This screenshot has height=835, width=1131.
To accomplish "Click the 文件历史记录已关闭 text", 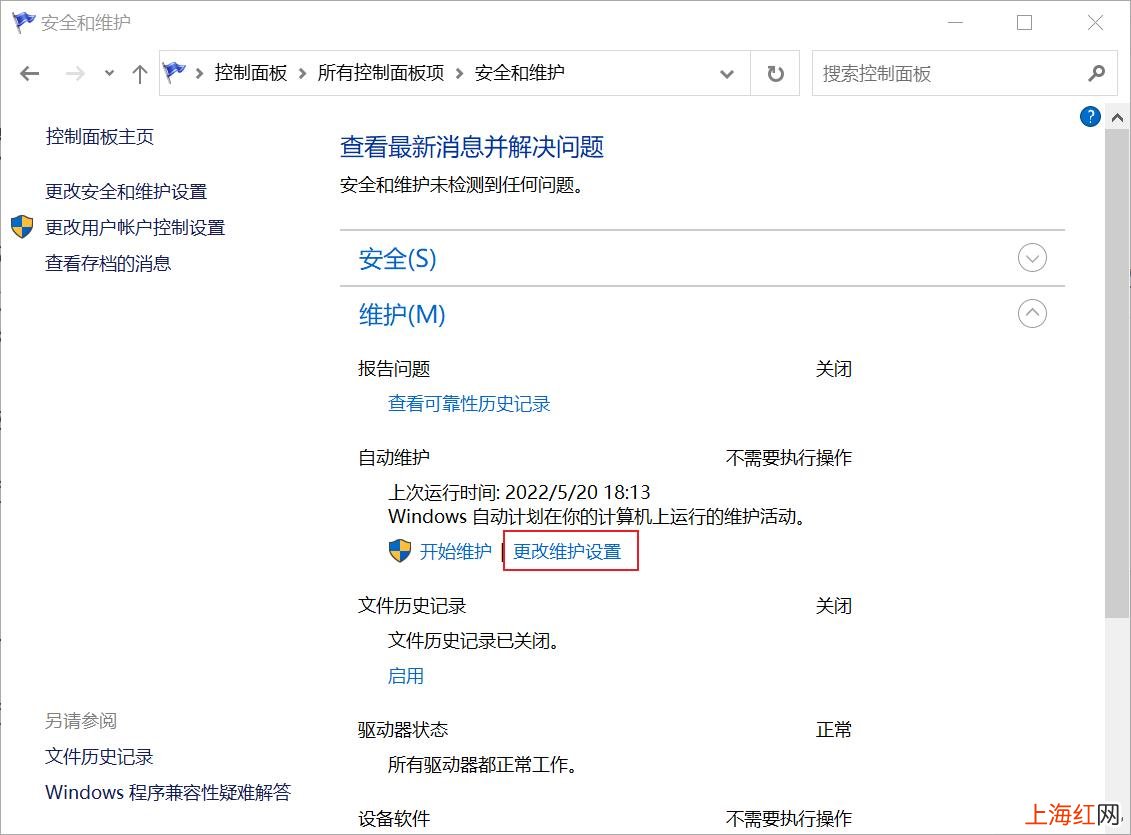I will pos(474,640).
